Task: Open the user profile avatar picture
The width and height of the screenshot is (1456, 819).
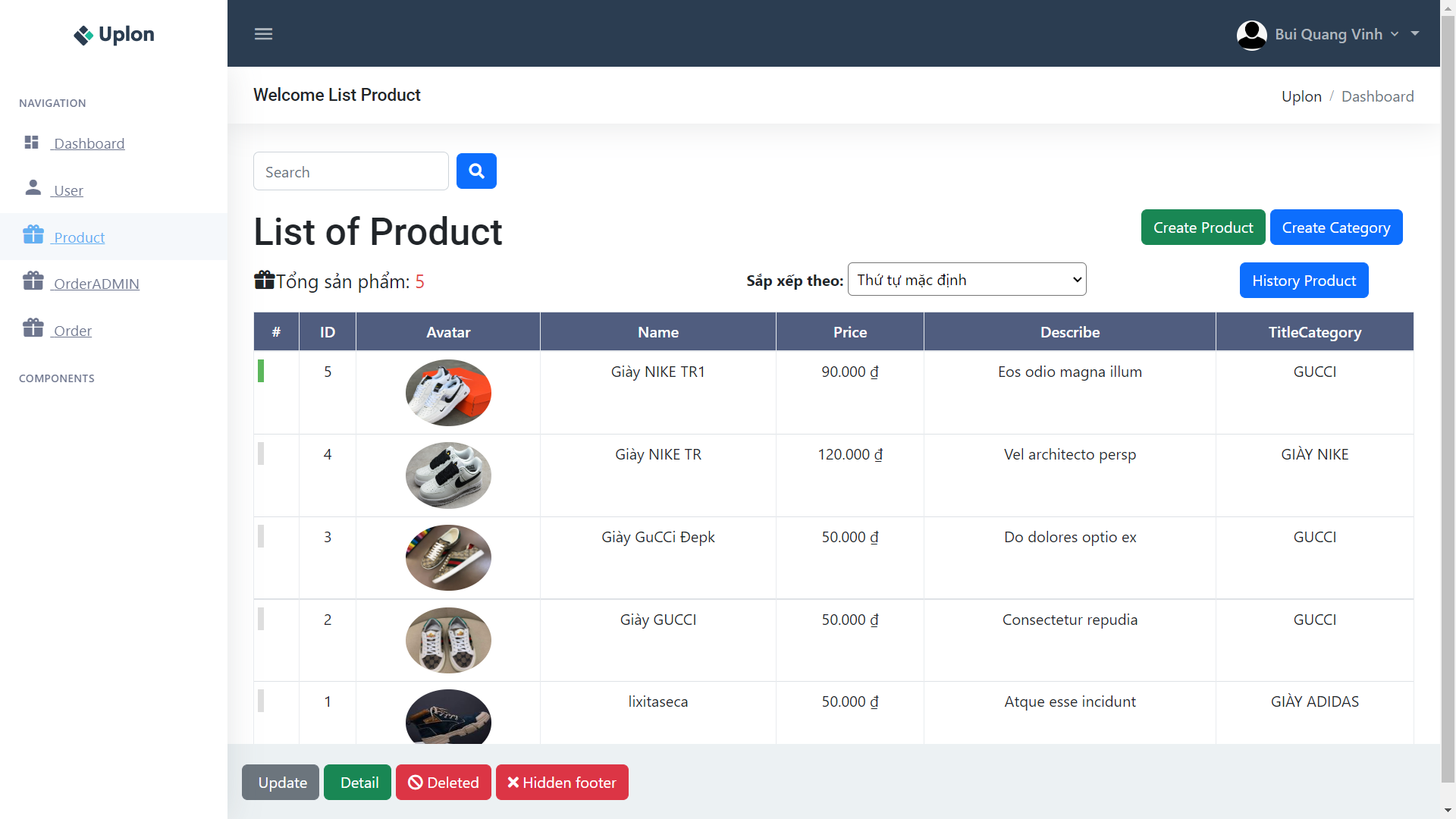Action: tap(1251, 34)
